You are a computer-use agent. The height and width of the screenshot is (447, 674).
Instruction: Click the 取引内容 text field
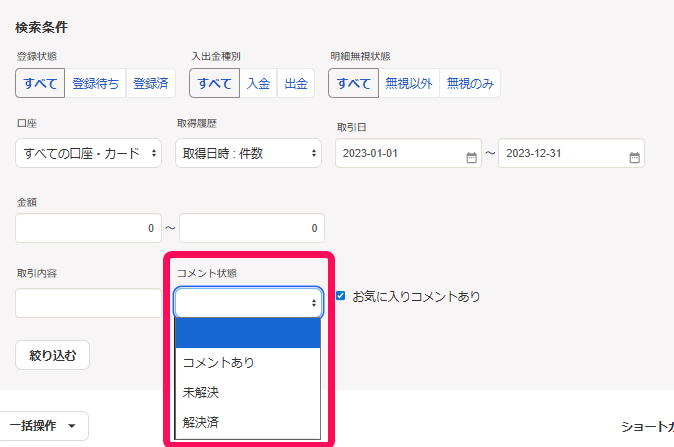pos(89,303)
